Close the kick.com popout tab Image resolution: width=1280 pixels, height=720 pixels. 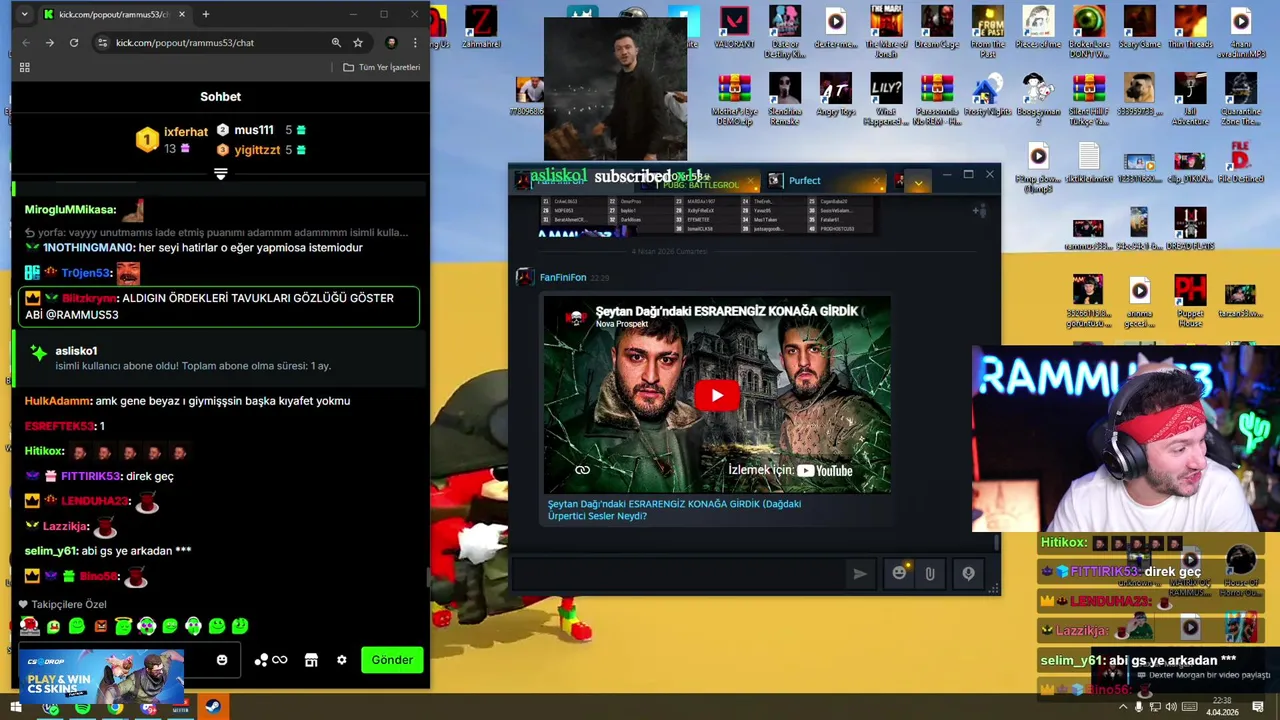click(x=181, y=14)
